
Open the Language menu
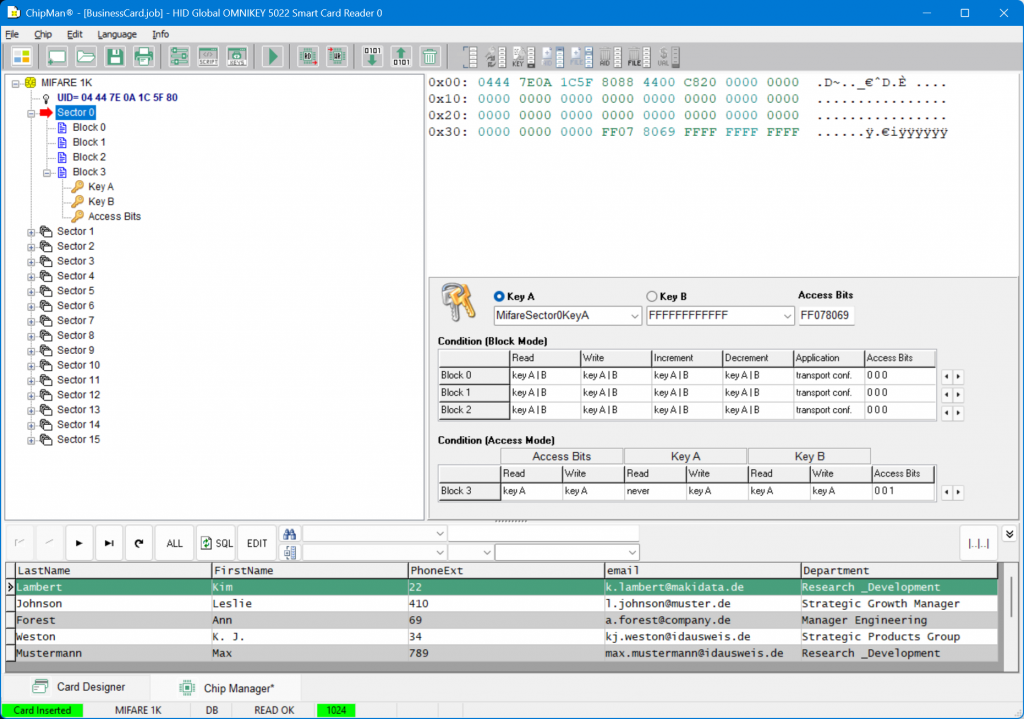117,34
